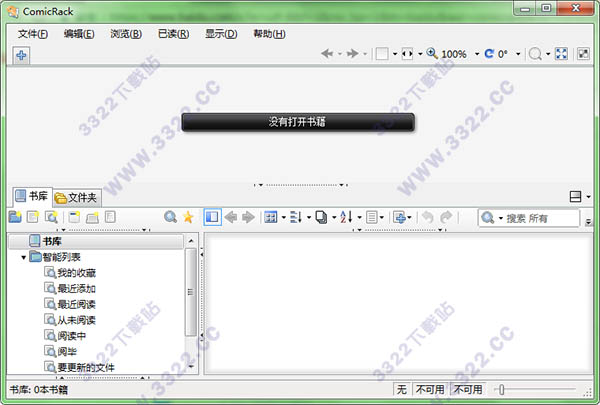Click the open-in-new-window icon in library toolbar
The height and width of the screenshot is (405, 600).
pos(74,217)
